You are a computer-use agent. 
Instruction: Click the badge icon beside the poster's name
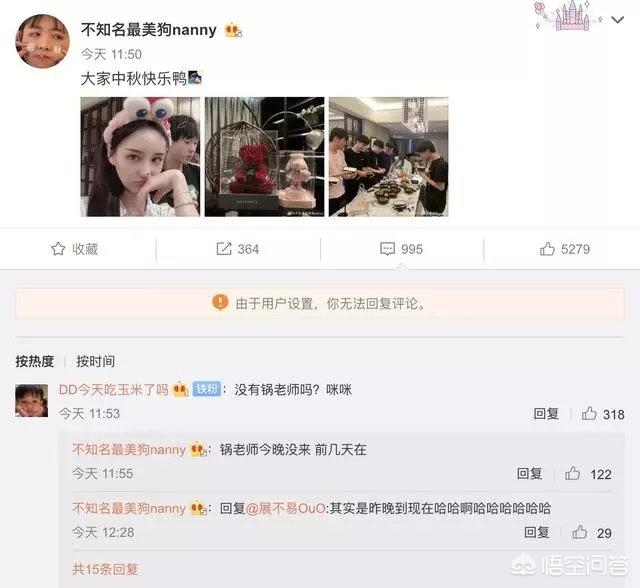233,30
